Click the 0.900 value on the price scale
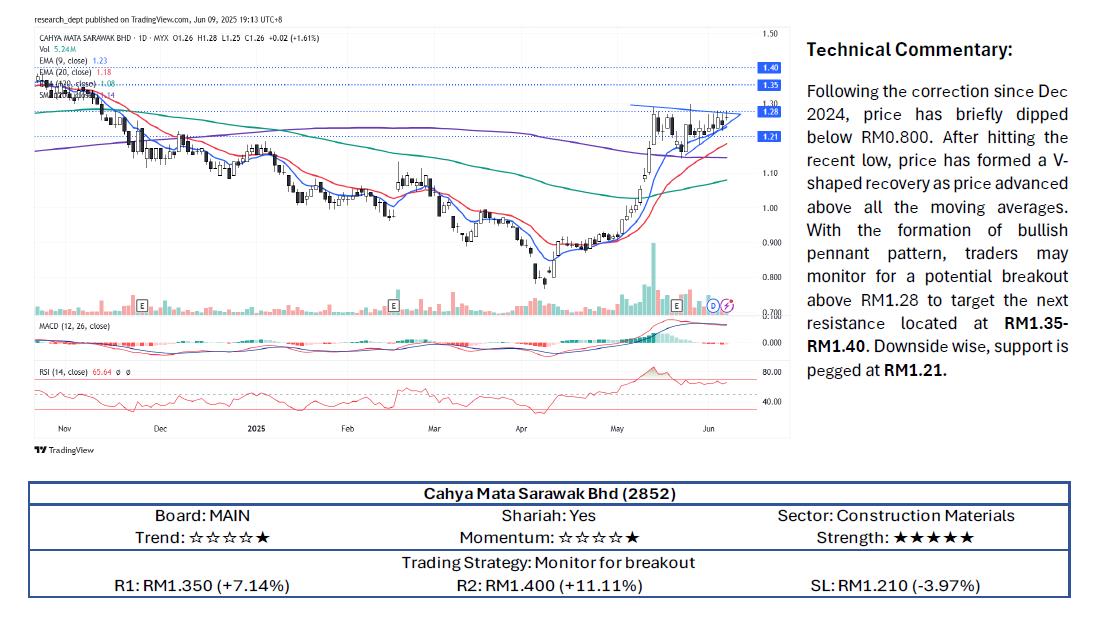This screenshot has height=624, width=1114. tap(772, 242)
